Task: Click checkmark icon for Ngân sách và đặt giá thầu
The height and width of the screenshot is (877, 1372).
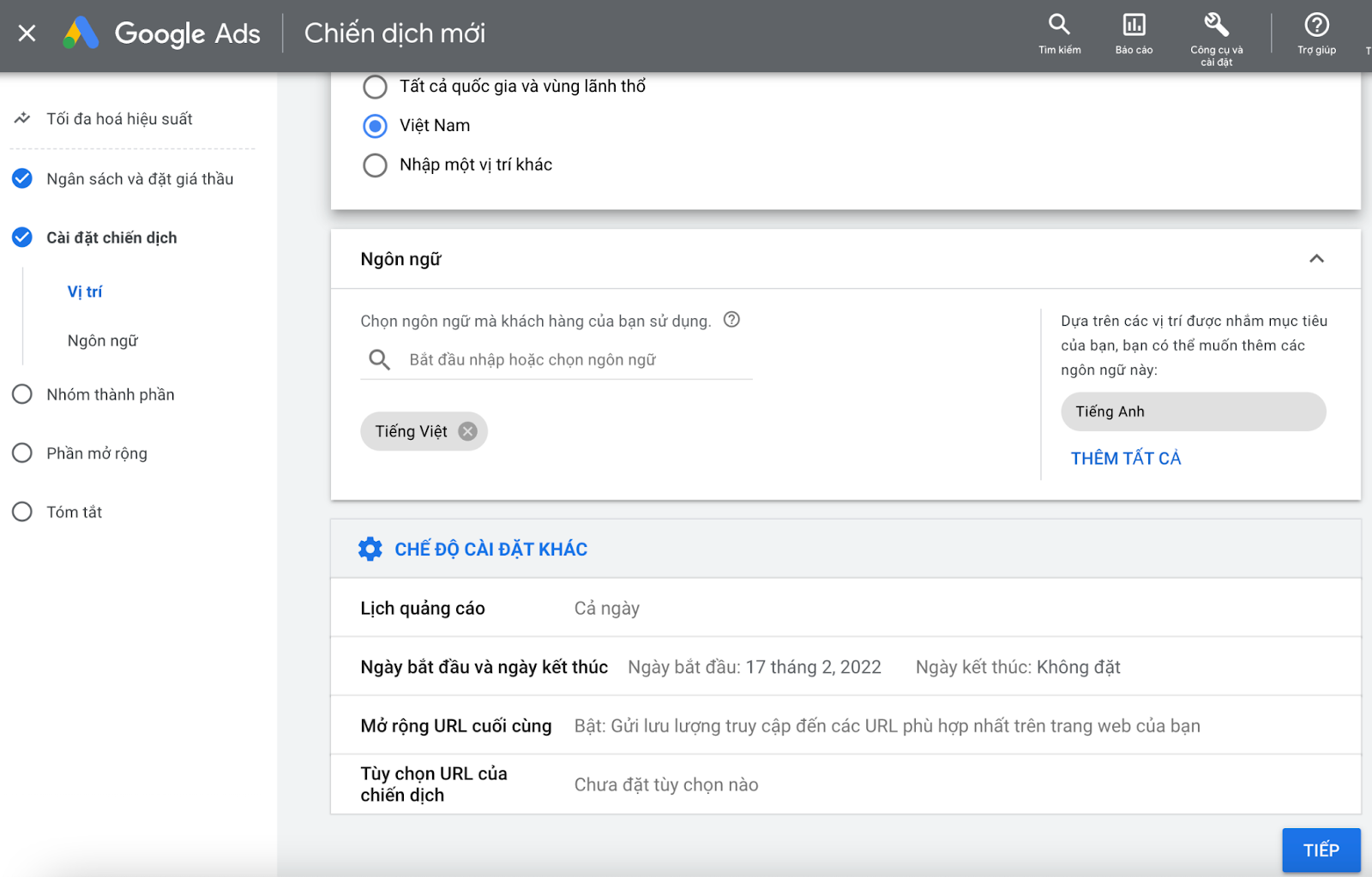Action: click(22, 178)
